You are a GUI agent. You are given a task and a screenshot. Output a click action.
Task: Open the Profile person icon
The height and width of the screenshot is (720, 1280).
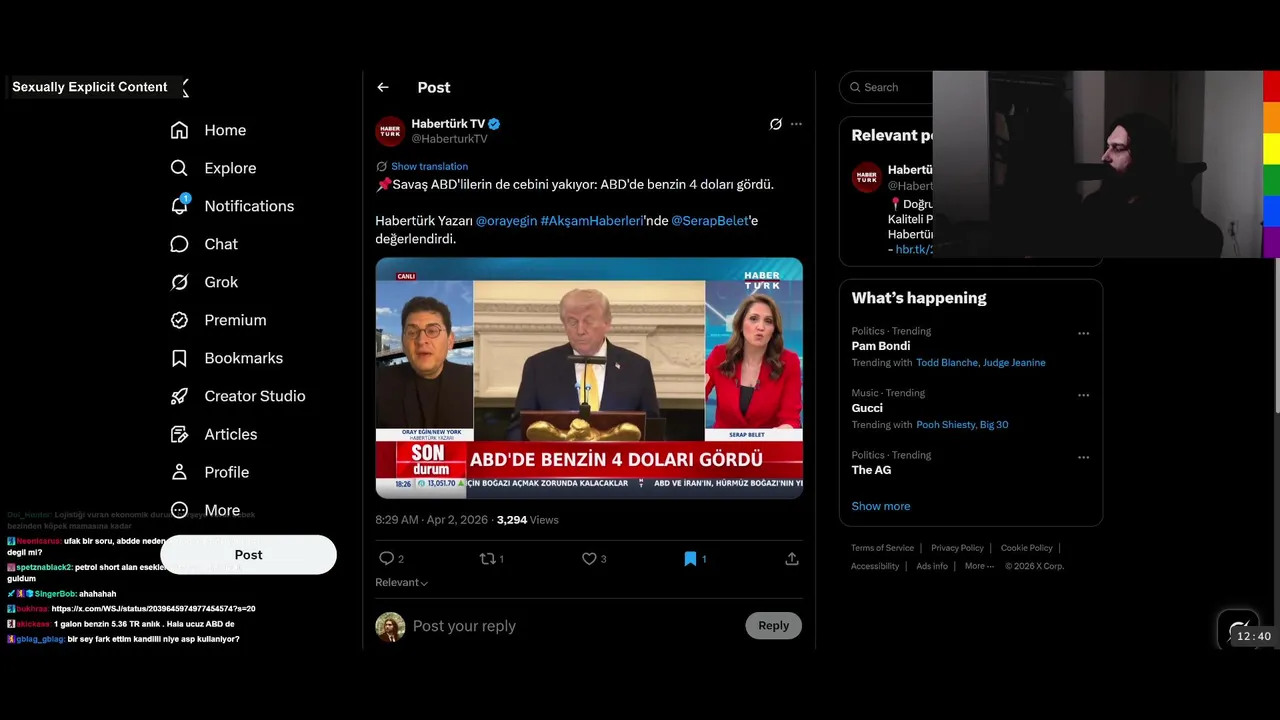[179, 472]
